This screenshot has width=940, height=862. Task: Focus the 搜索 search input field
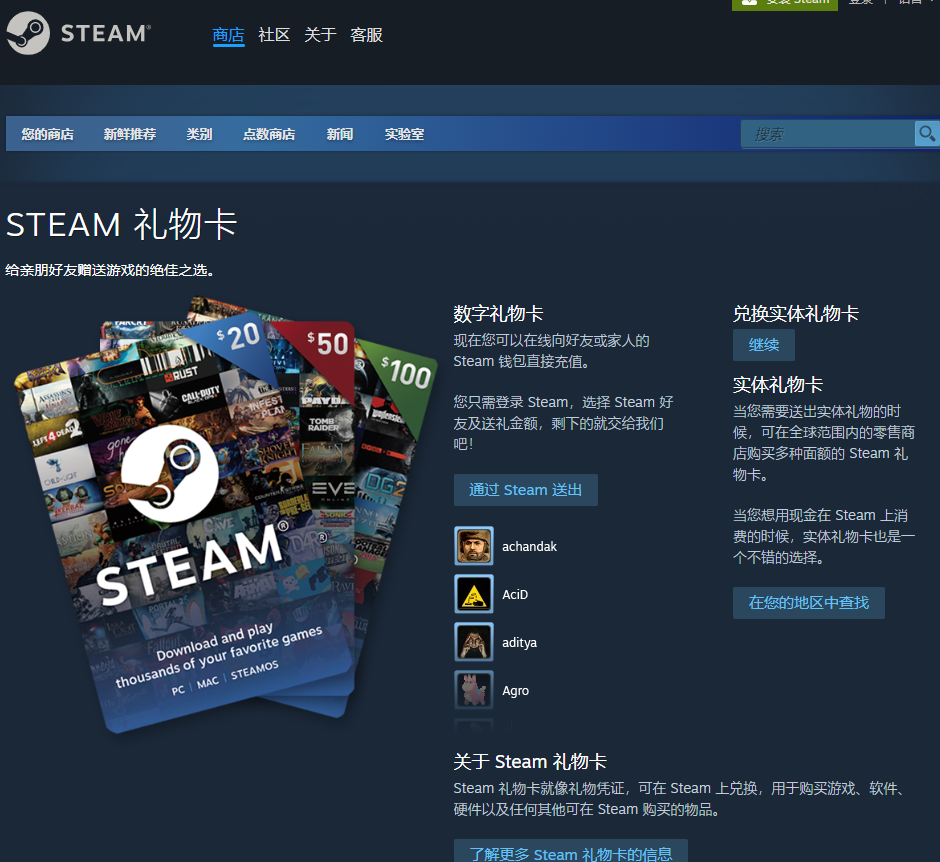pyautogui.click(x=826, y=134)
